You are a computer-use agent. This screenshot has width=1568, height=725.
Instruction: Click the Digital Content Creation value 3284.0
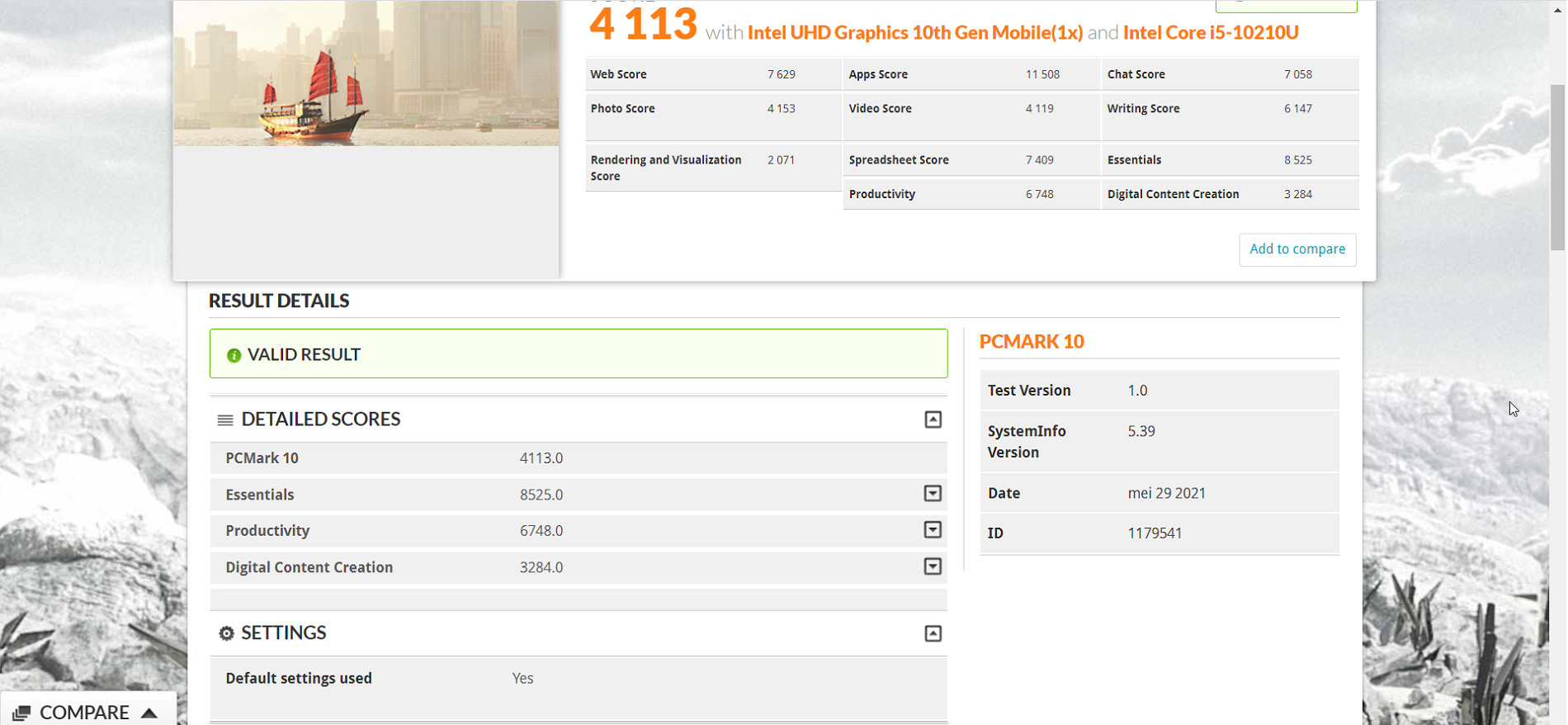[x=541, y=567]
